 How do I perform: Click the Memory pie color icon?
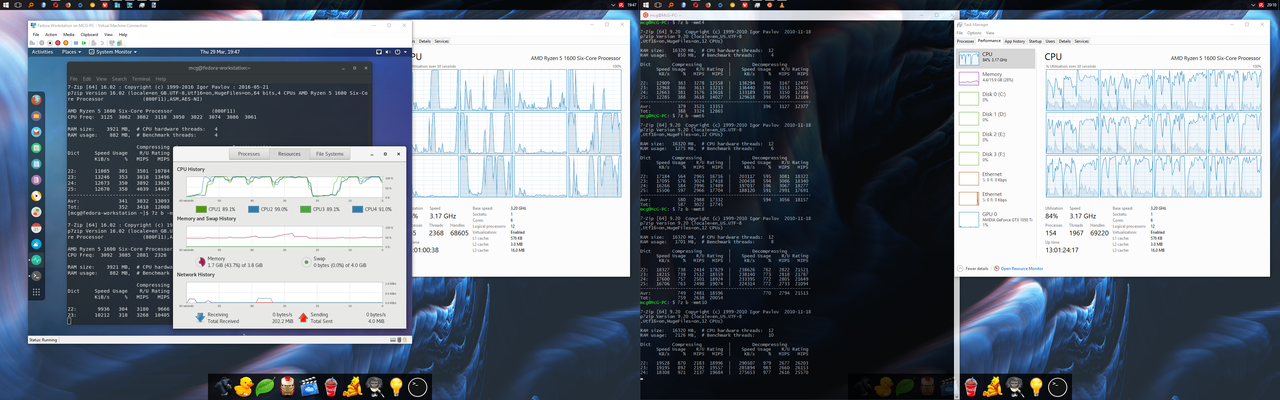click(200, 262)
